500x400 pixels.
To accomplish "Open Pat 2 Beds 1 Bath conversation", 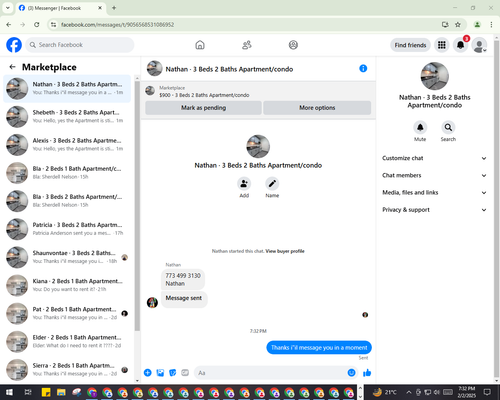I will (x=67, y=313).
